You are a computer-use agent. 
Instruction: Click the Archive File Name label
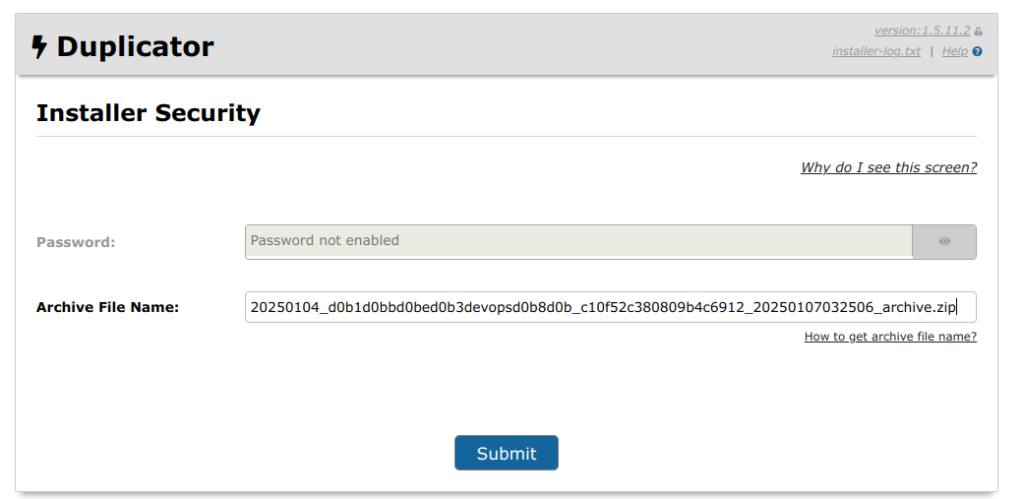[x=107, y=307]
